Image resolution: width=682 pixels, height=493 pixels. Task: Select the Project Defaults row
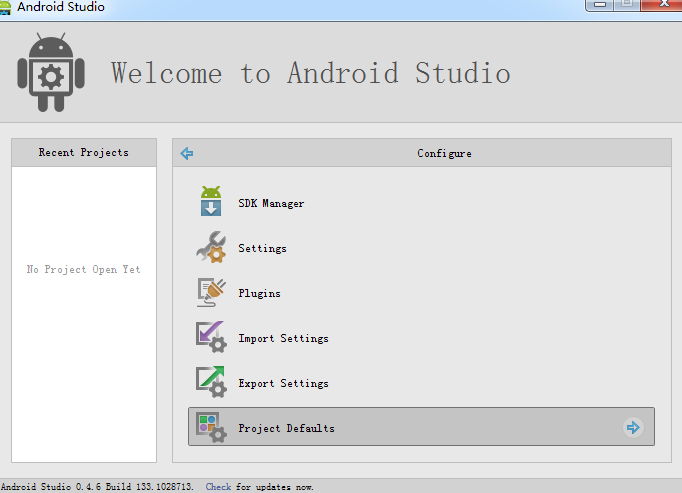click(x=421, y=426)
